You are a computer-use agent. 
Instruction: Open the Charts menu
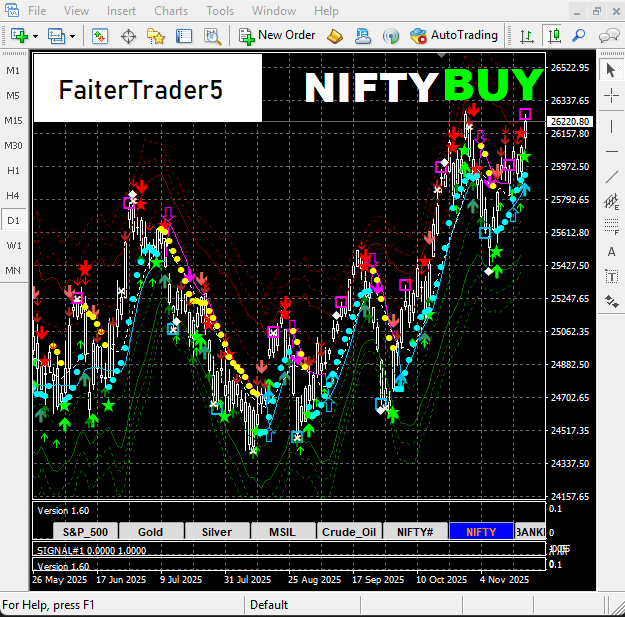pos(171,11)
